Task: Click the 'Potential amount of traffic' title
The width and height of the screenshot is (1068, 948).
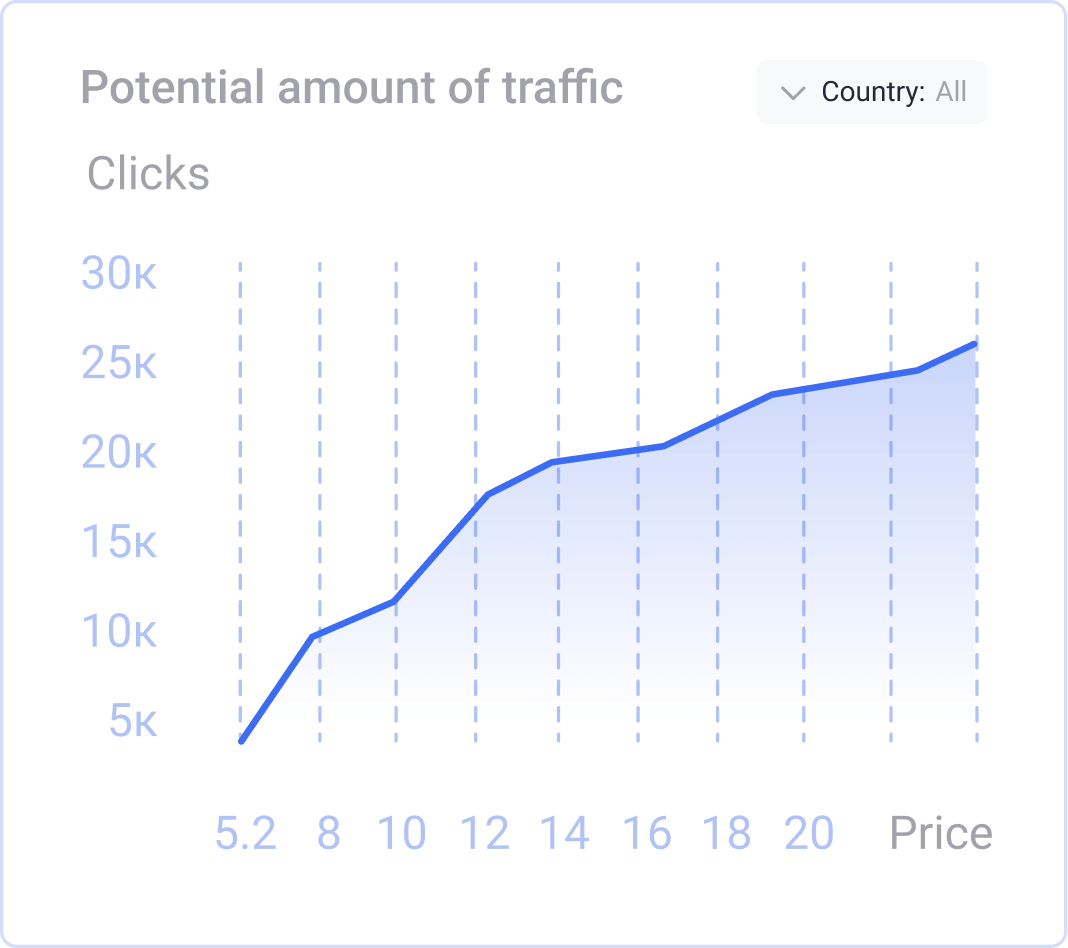Action: (x=351, y=88)
